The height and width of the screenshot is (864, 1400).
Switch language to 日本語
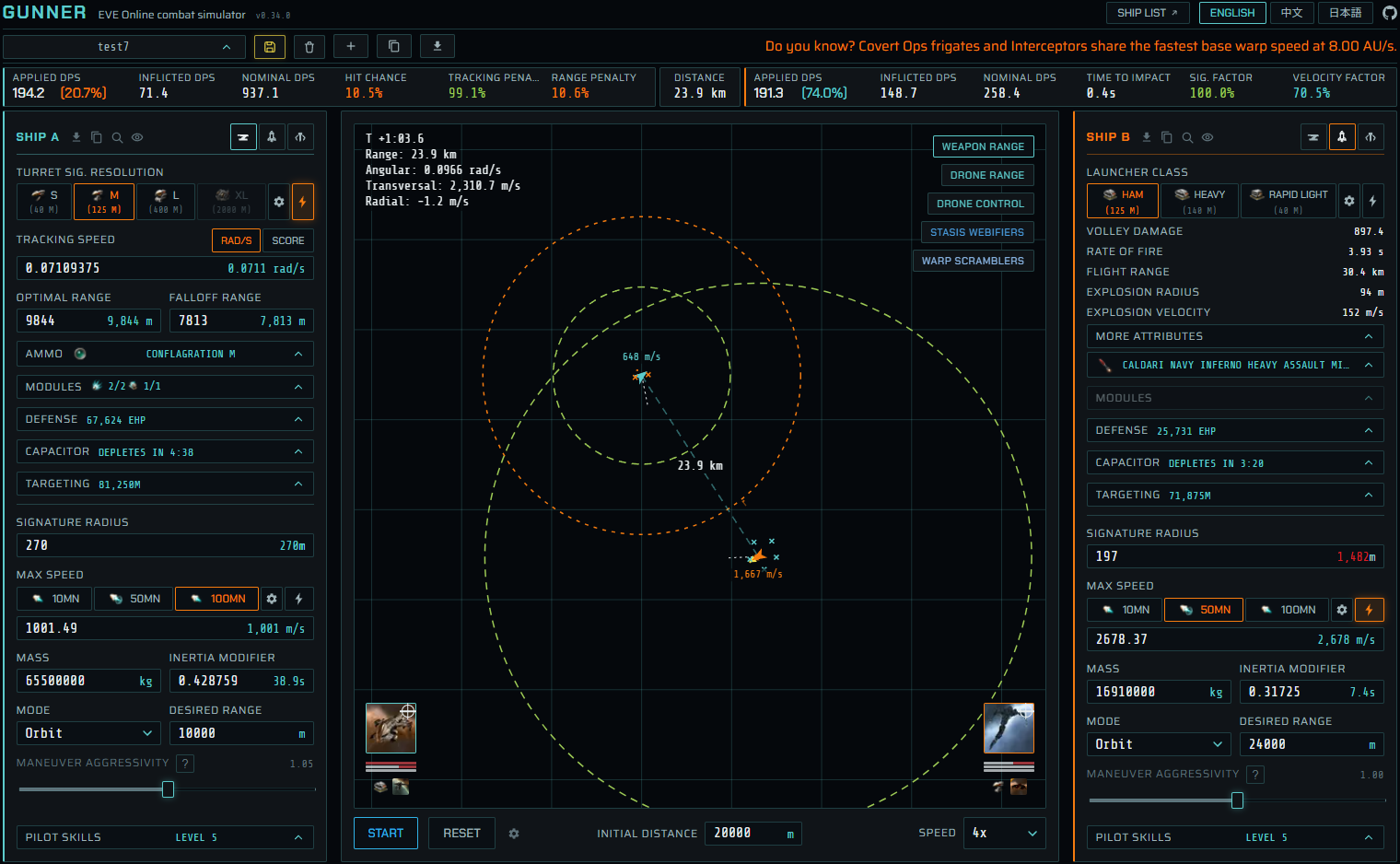[1345, 13]
